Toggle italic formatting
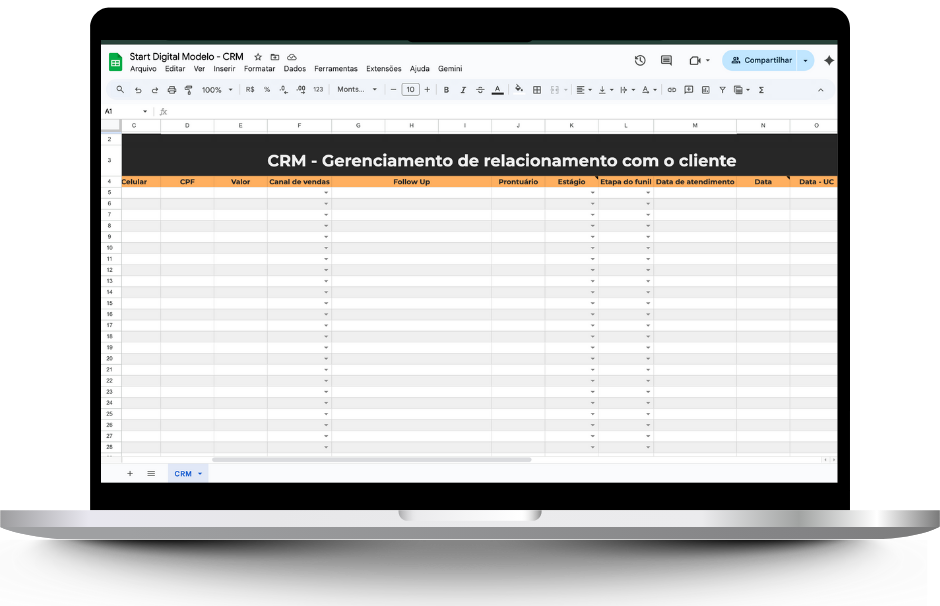 tap(463, 90)
